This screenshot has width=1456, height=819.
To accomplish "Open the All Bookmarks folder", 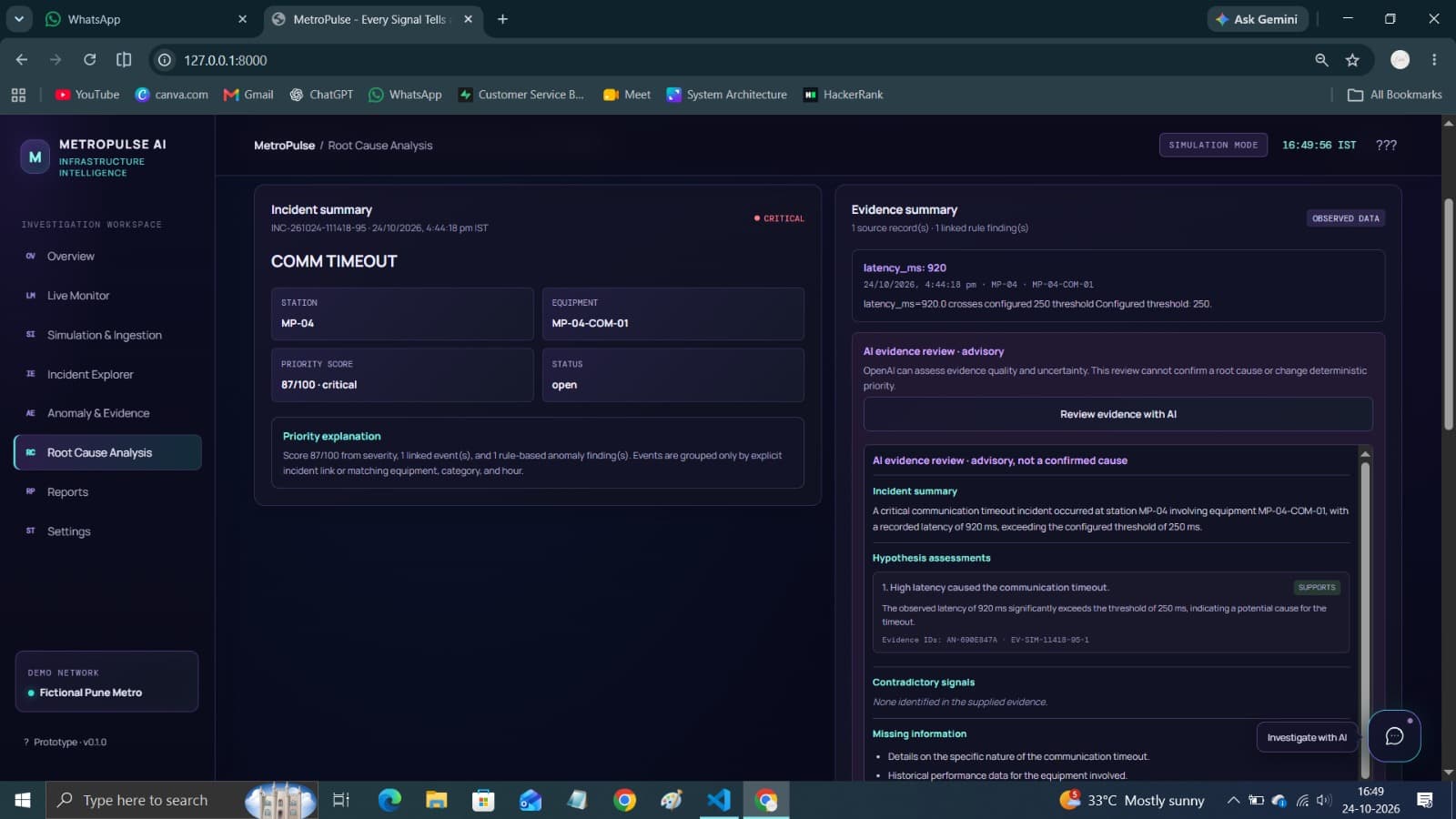I will coord(1395,95).
